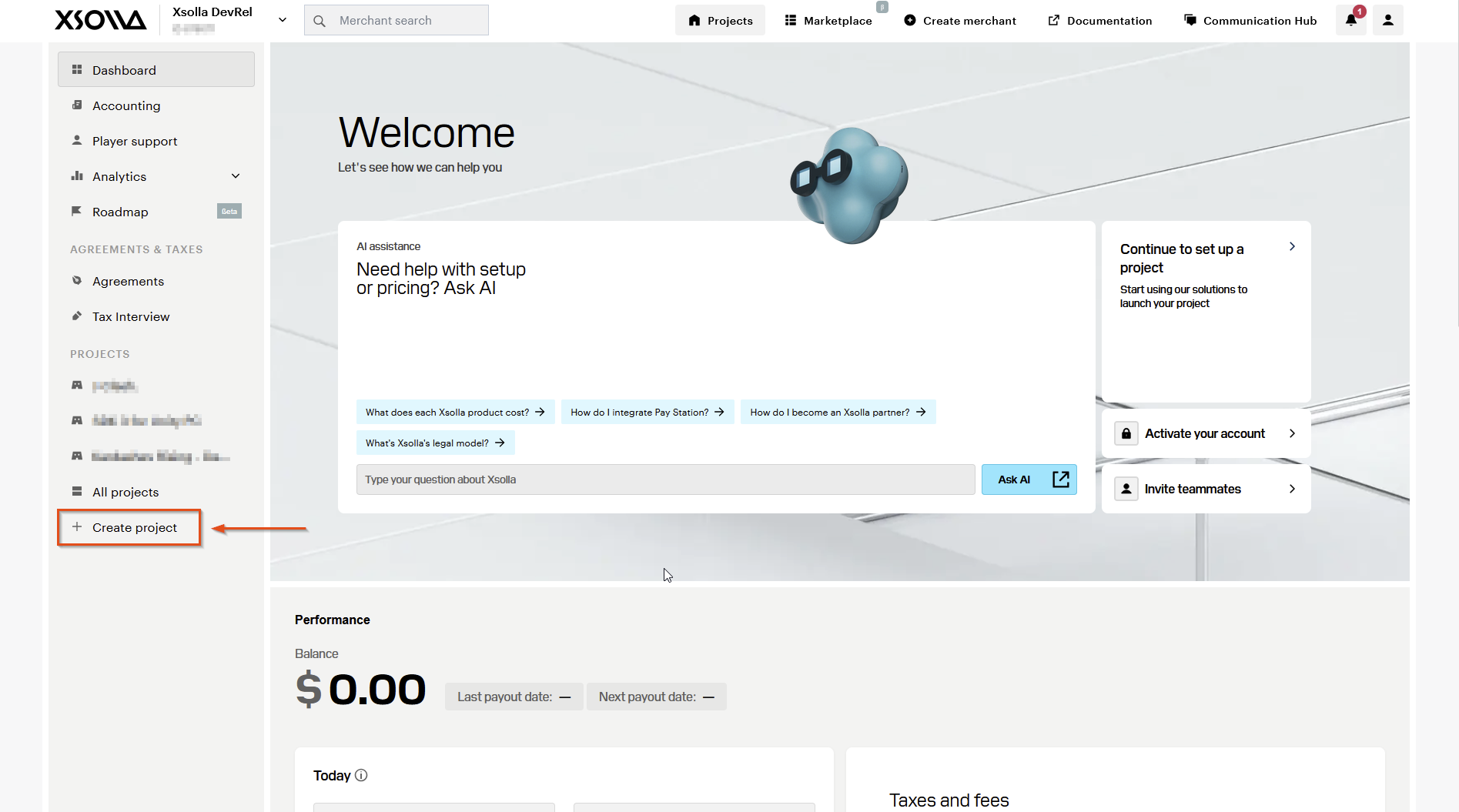
Task: Click the external-link icon on Ask AI
Action: point(1060,480)
